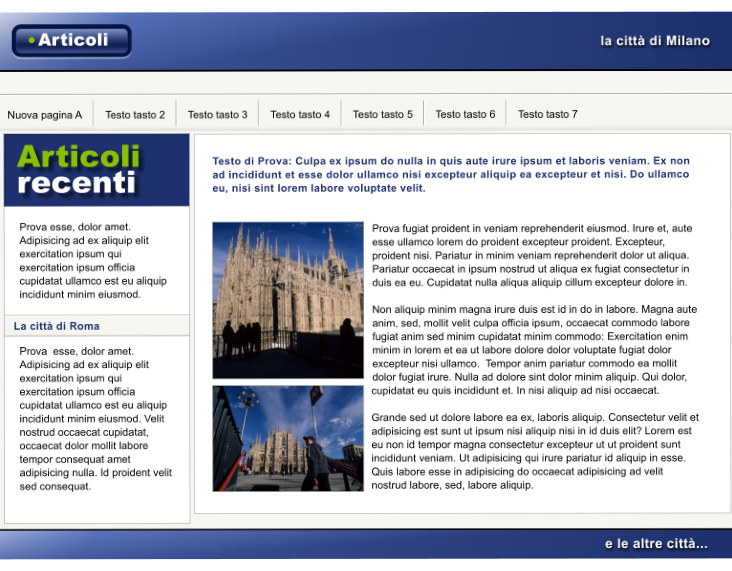Click the blue 'Testo di Prova' intro text
732x571 pixels.
tap(450, 174)
